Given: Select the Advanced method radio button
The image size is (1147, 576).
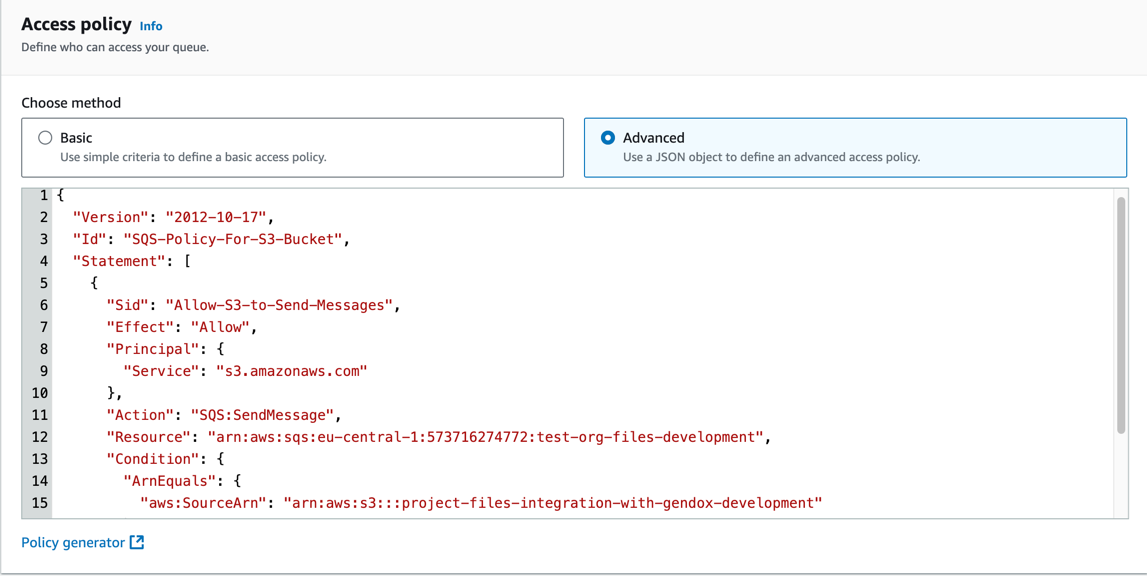Looking at the screenshot, I should pyautogui.click(x=608, y=138).
